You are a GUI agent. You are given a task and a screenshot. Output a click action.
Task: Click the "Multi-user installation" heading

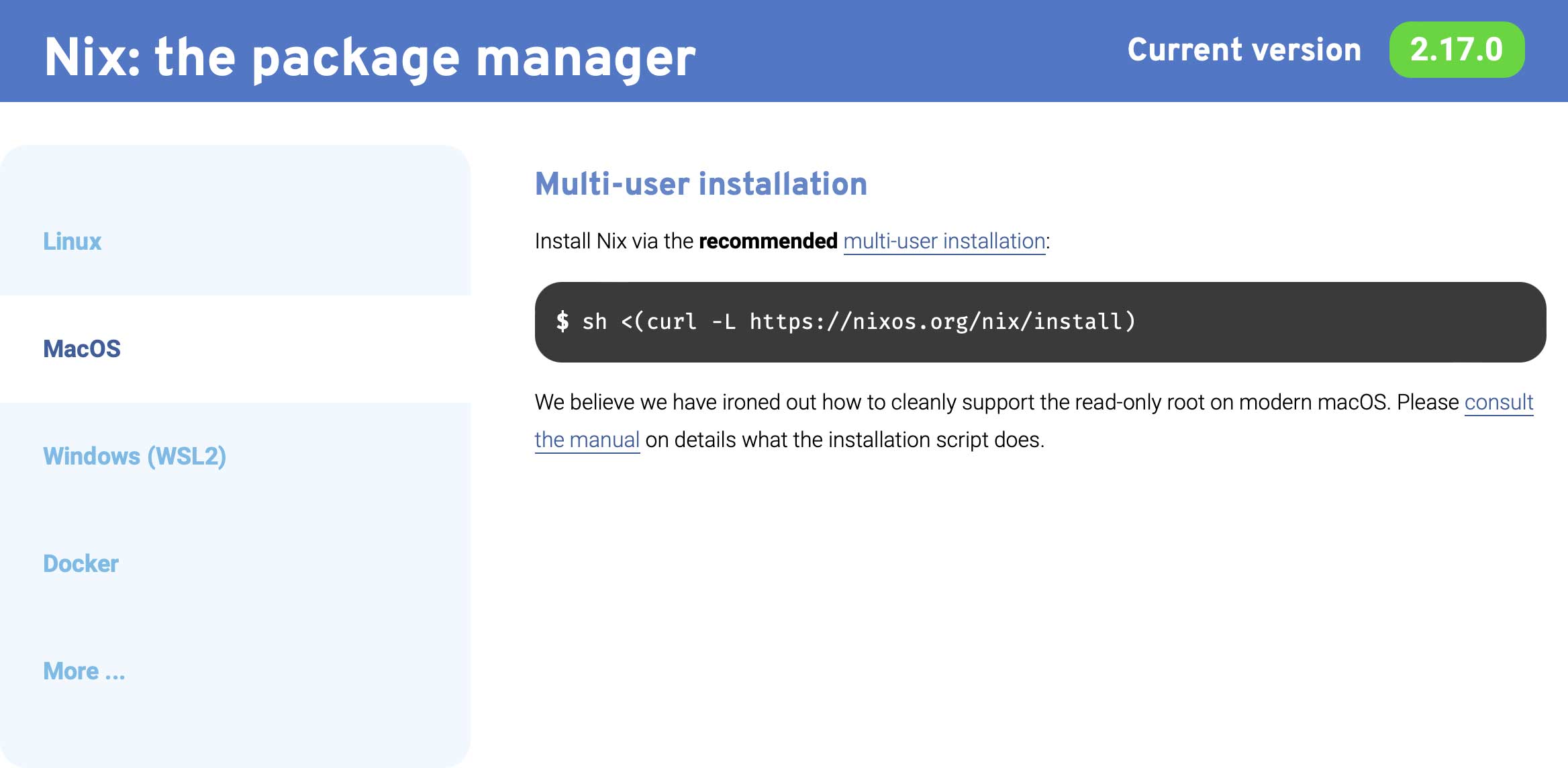click(x=700, y=184)
